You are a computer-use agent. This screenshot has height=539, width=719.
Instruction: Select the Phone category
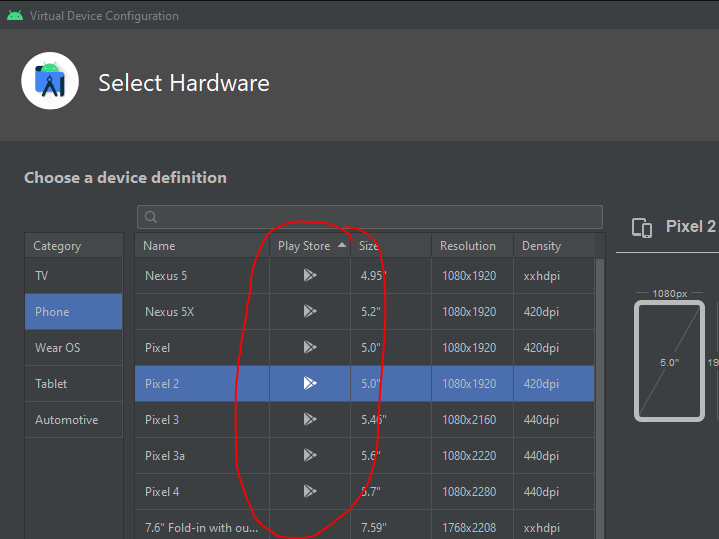(74, 312)
